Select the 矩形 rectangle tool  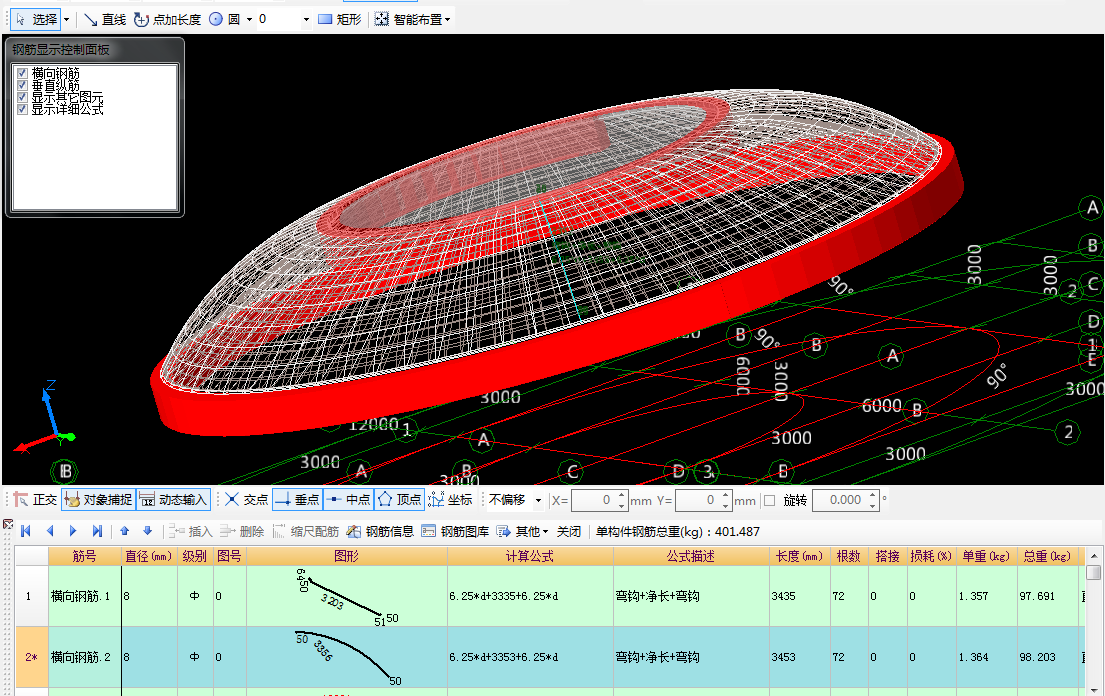[x=340, y=20]
